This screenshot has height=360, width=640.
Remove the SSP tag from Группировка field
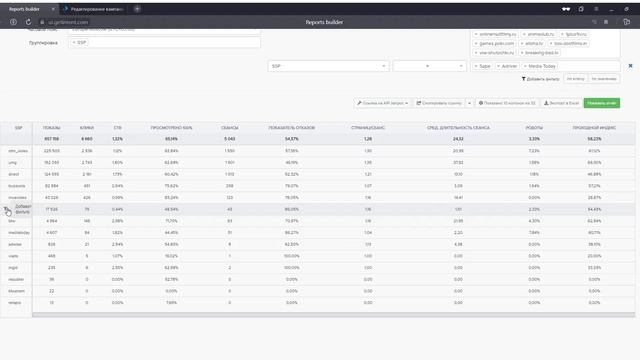pos(74,42)
